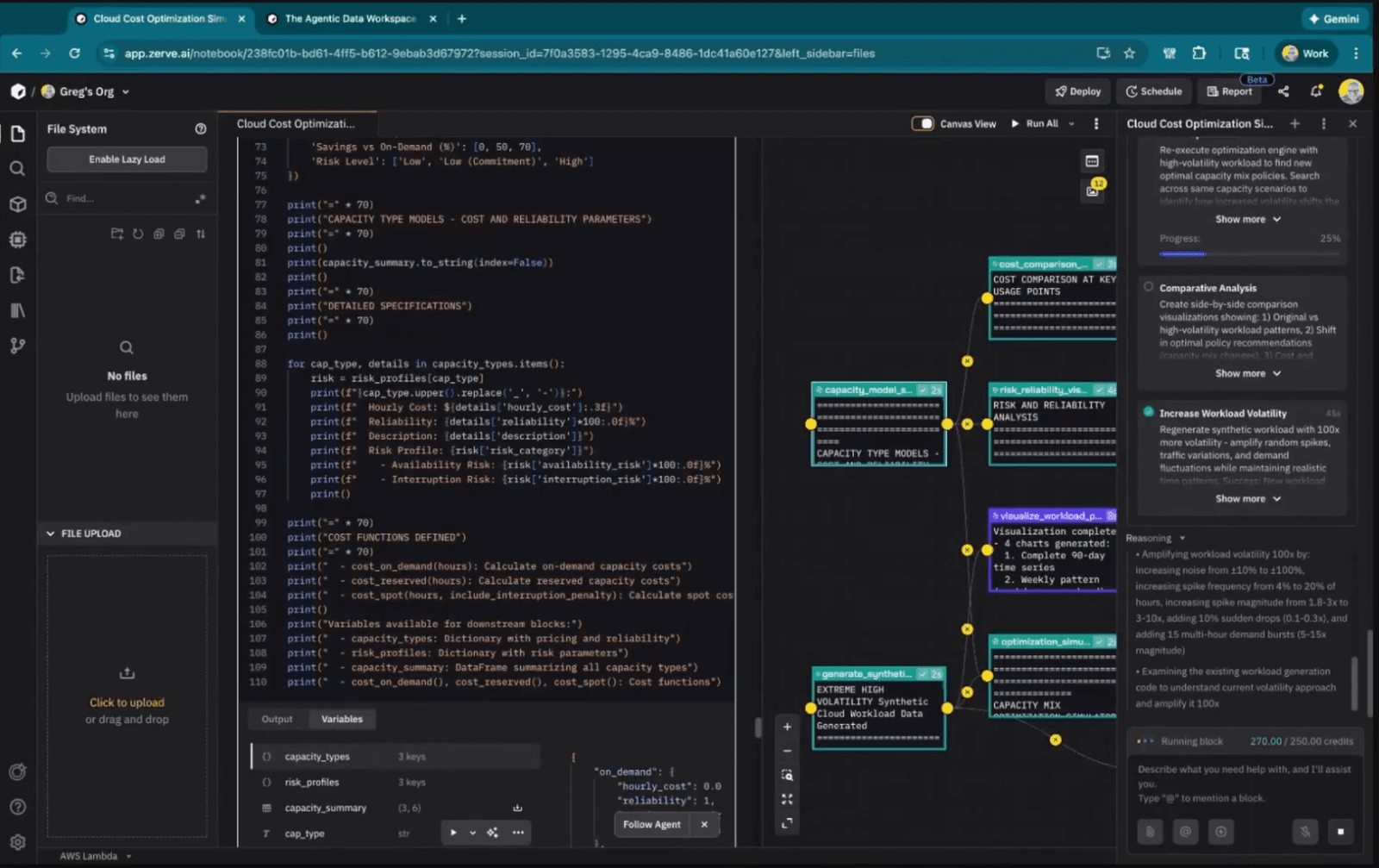This screenshot has width=1379, height=868.
Task: Open notifications bell in the top bar
Action: pyautogui.click(x=1316, y=91)
